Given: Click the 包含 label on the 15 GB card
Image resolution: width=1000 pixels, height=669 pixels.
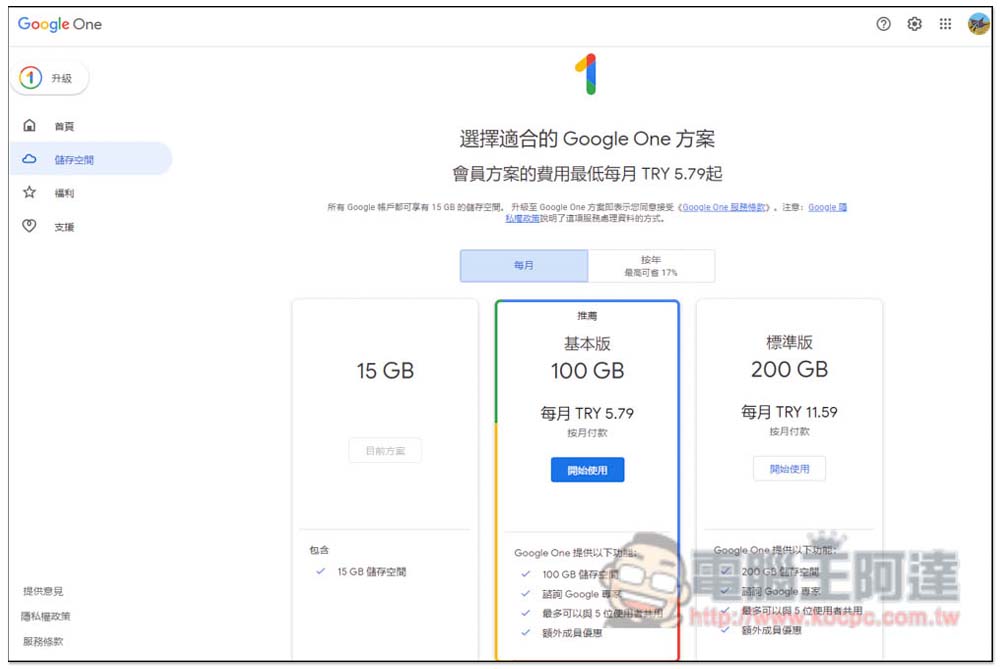Looking at the screenshot, I should click(x=319, y=550).
